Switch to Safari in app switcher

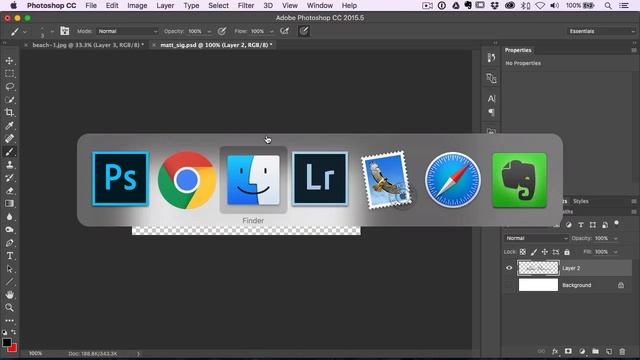click(453, 180)
